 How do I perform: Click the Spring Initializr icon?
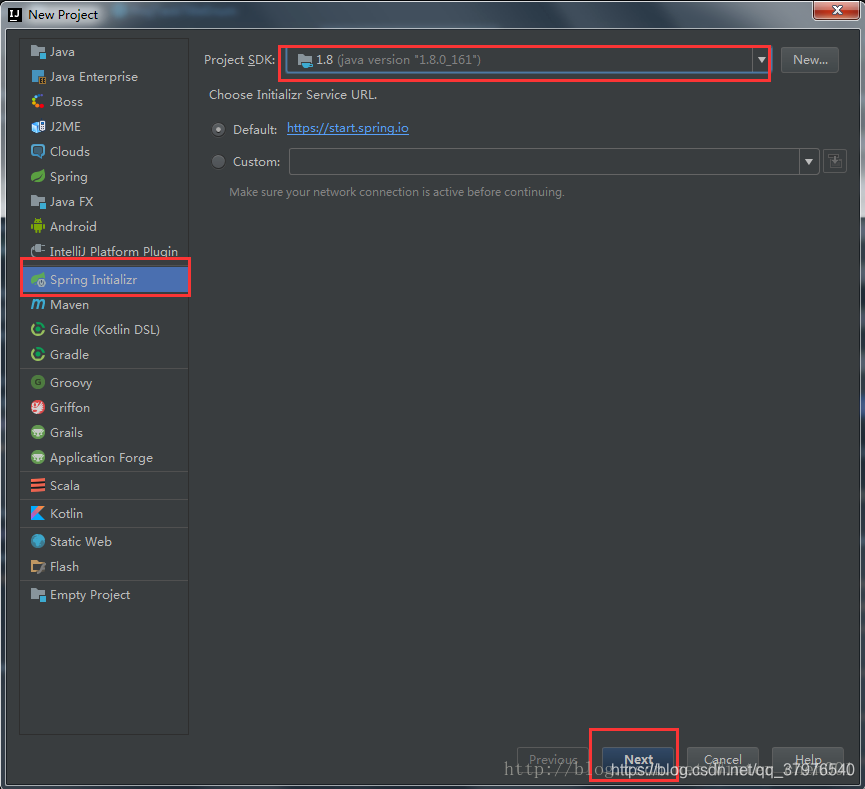pyautogui.click(x=38, y=280)
